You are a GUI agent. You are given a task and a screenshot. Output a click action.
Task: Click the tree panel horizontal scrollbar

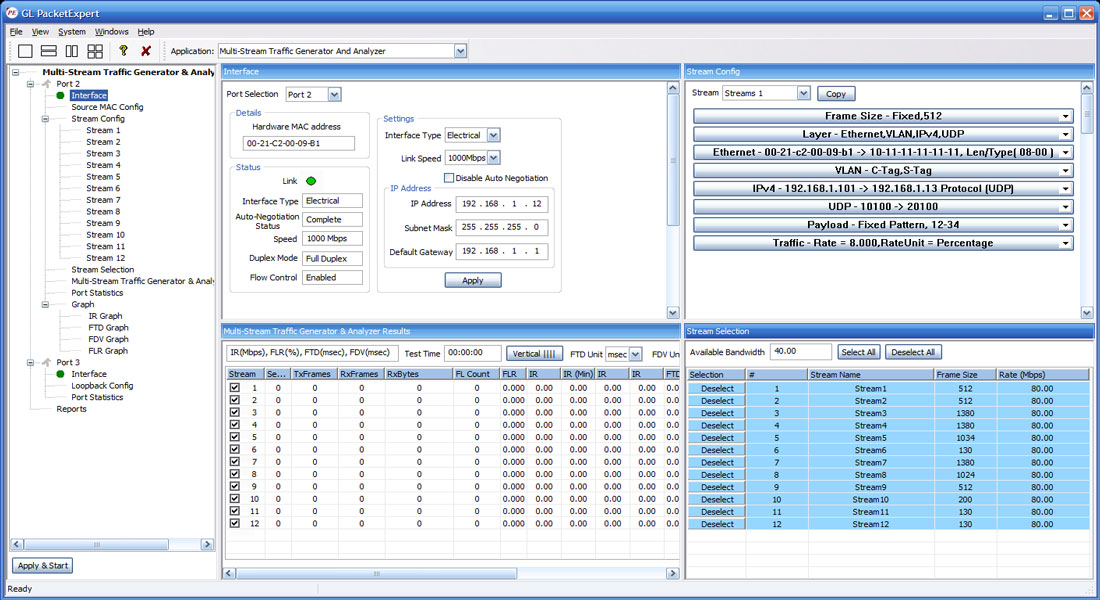pos(96,545)
